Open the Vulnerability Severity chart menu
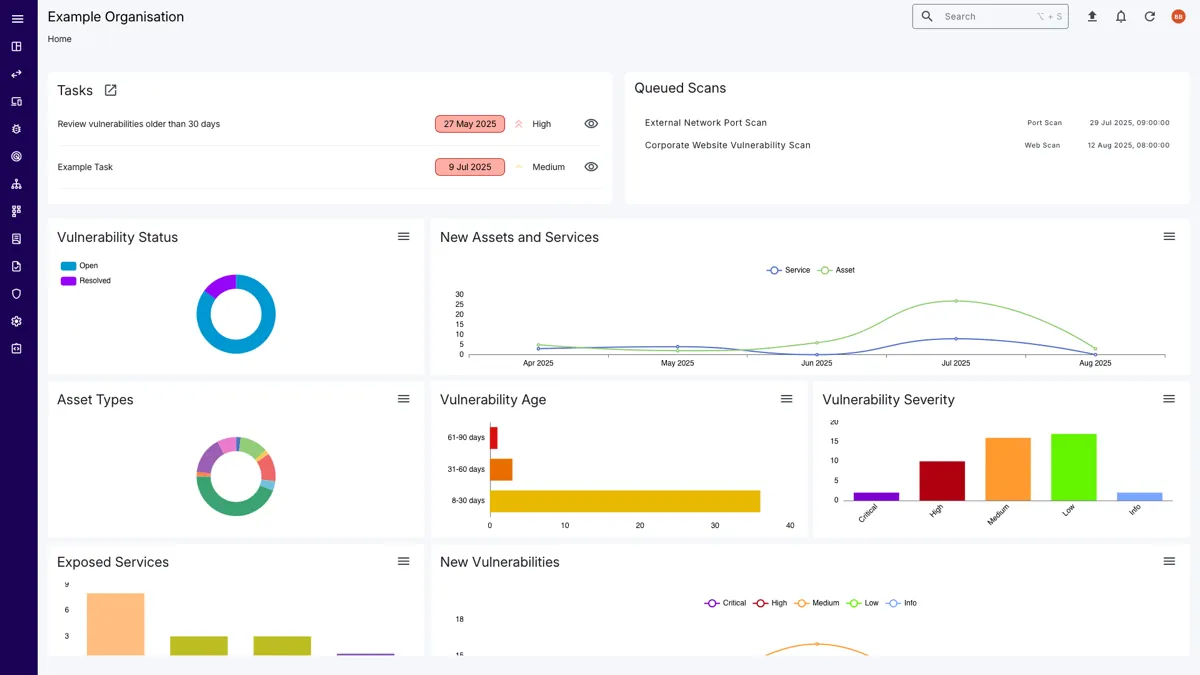The image size is (1200, 675). 1169,399
